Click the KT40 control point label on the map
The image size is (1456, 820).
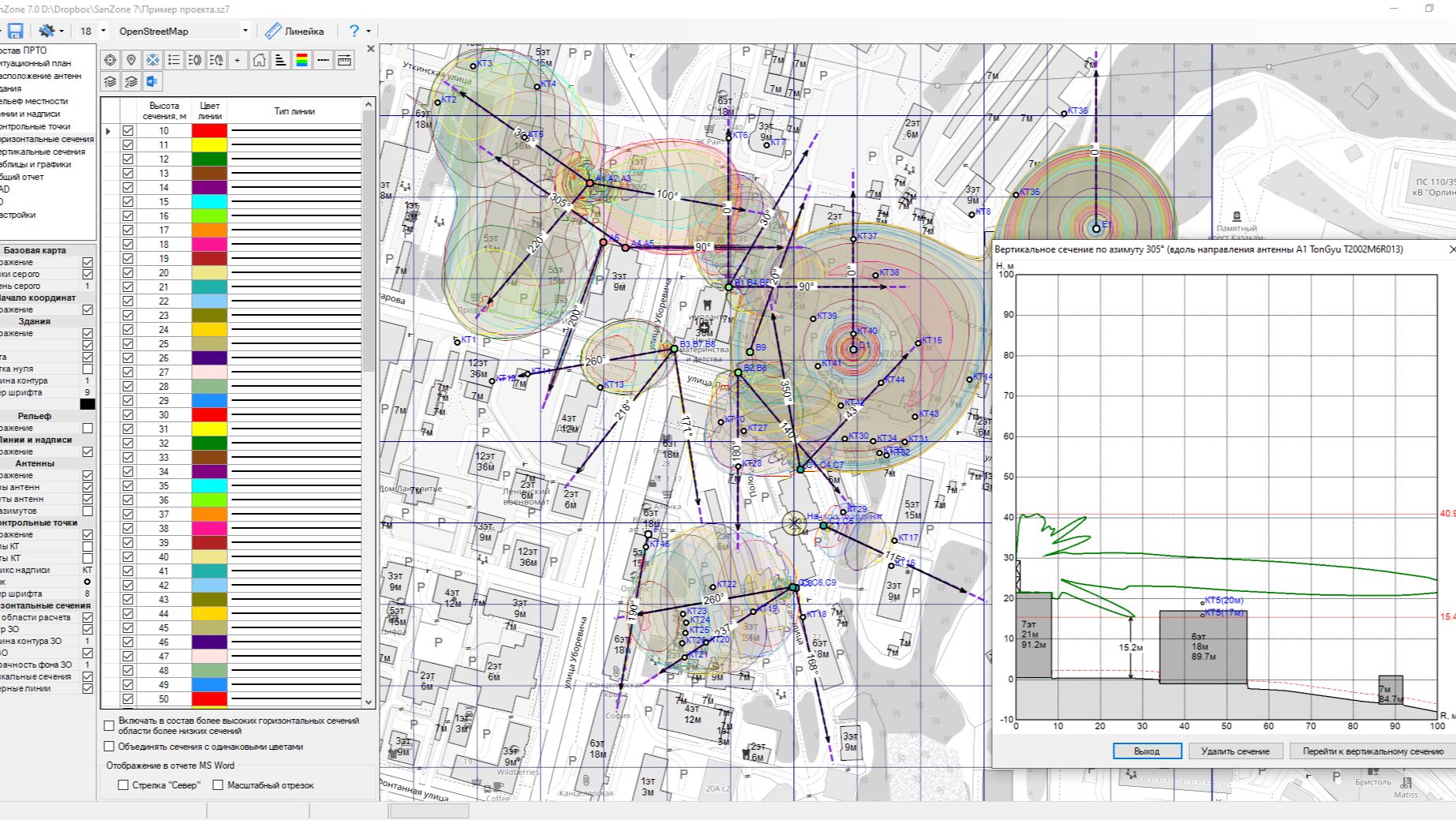click(x=866, y=331)
